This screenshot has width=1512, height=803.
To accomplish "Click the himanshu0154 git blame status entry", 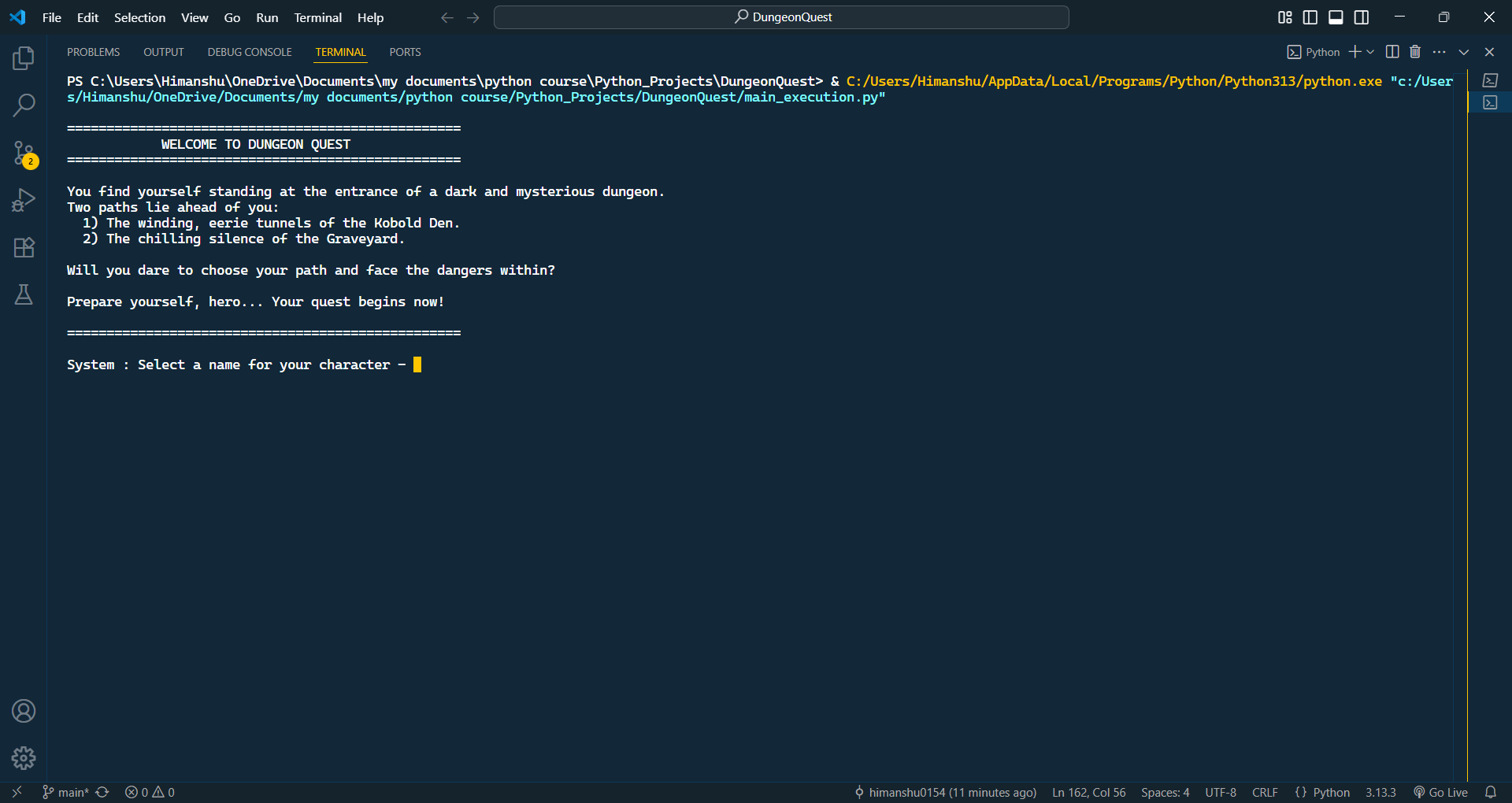I will tap(945, 792).
